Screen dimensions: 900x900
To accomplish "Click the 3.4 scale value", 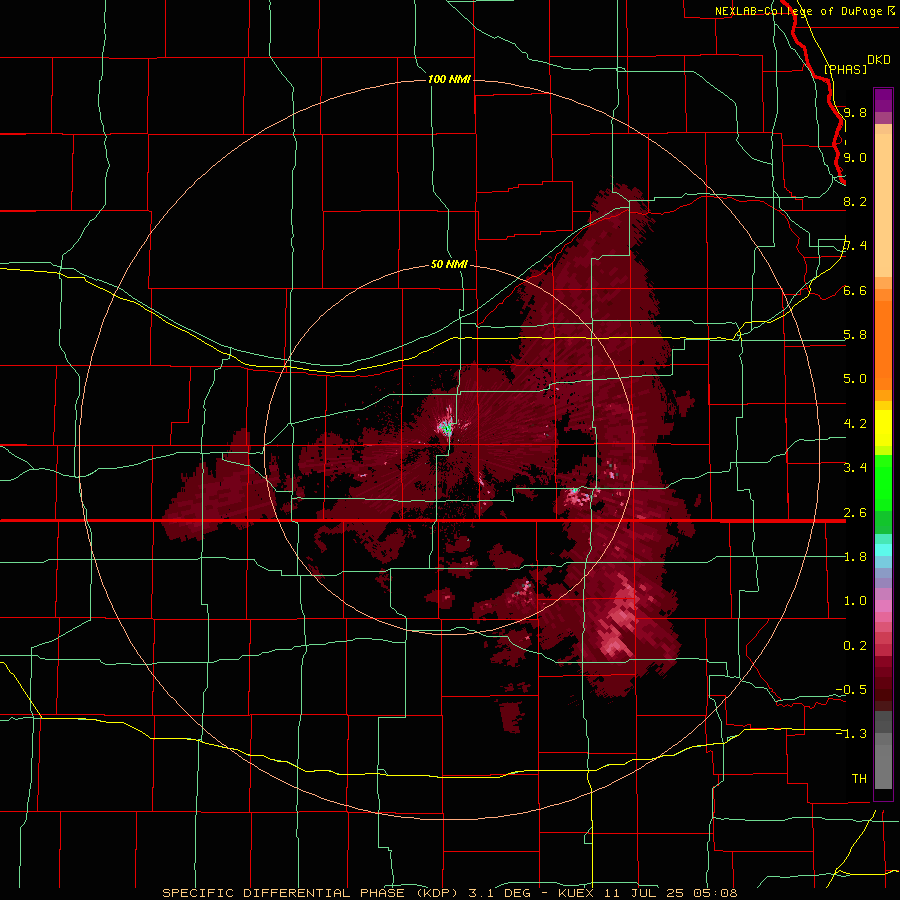I will click(855, 468).
